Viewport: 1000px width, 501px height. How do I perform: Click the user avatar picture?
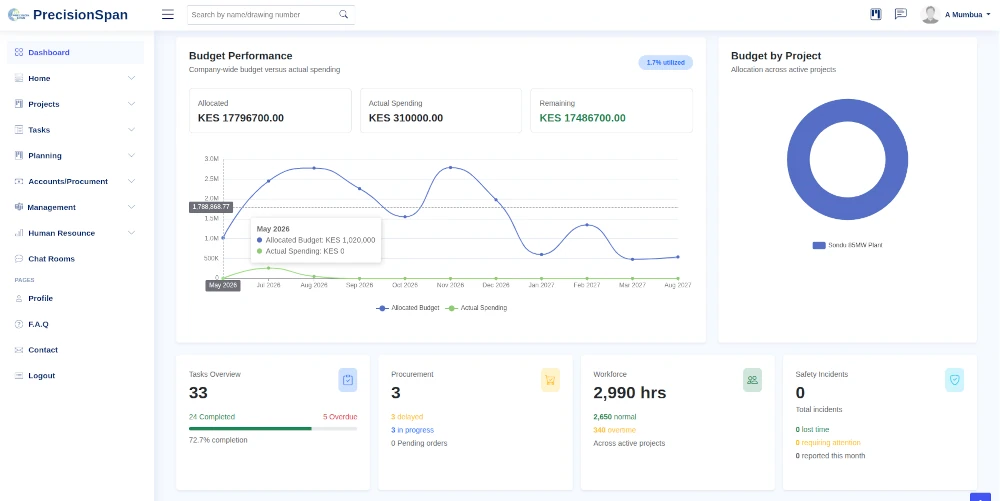pos(930,15)
